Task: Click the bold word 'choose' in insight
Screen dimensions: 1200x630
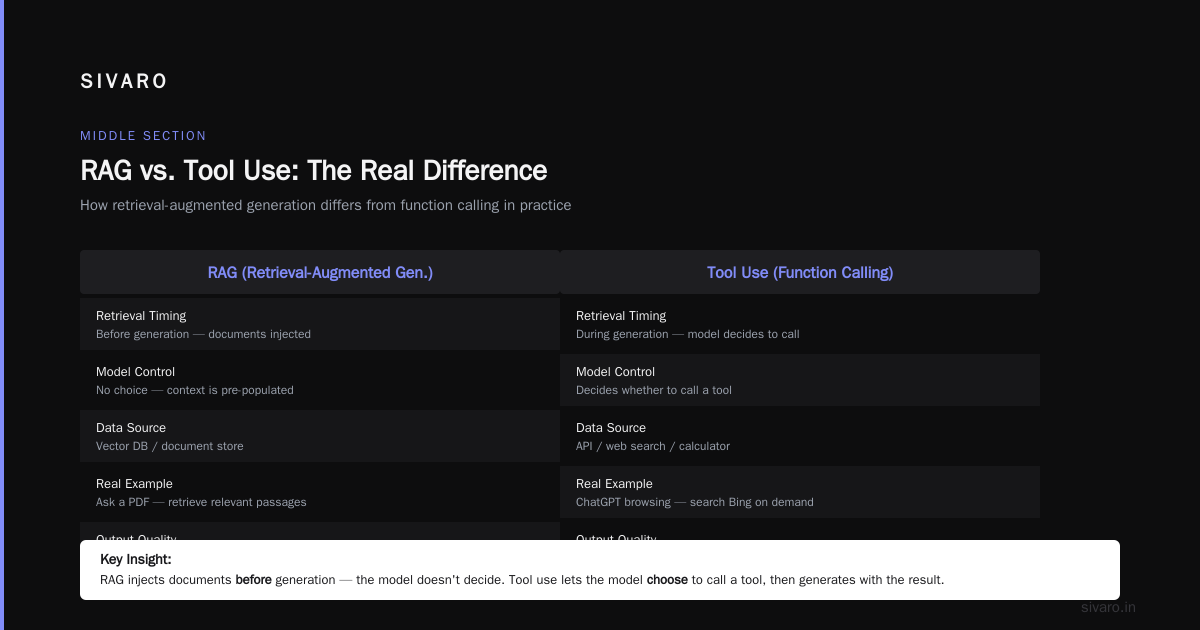Action: [667, 580]
